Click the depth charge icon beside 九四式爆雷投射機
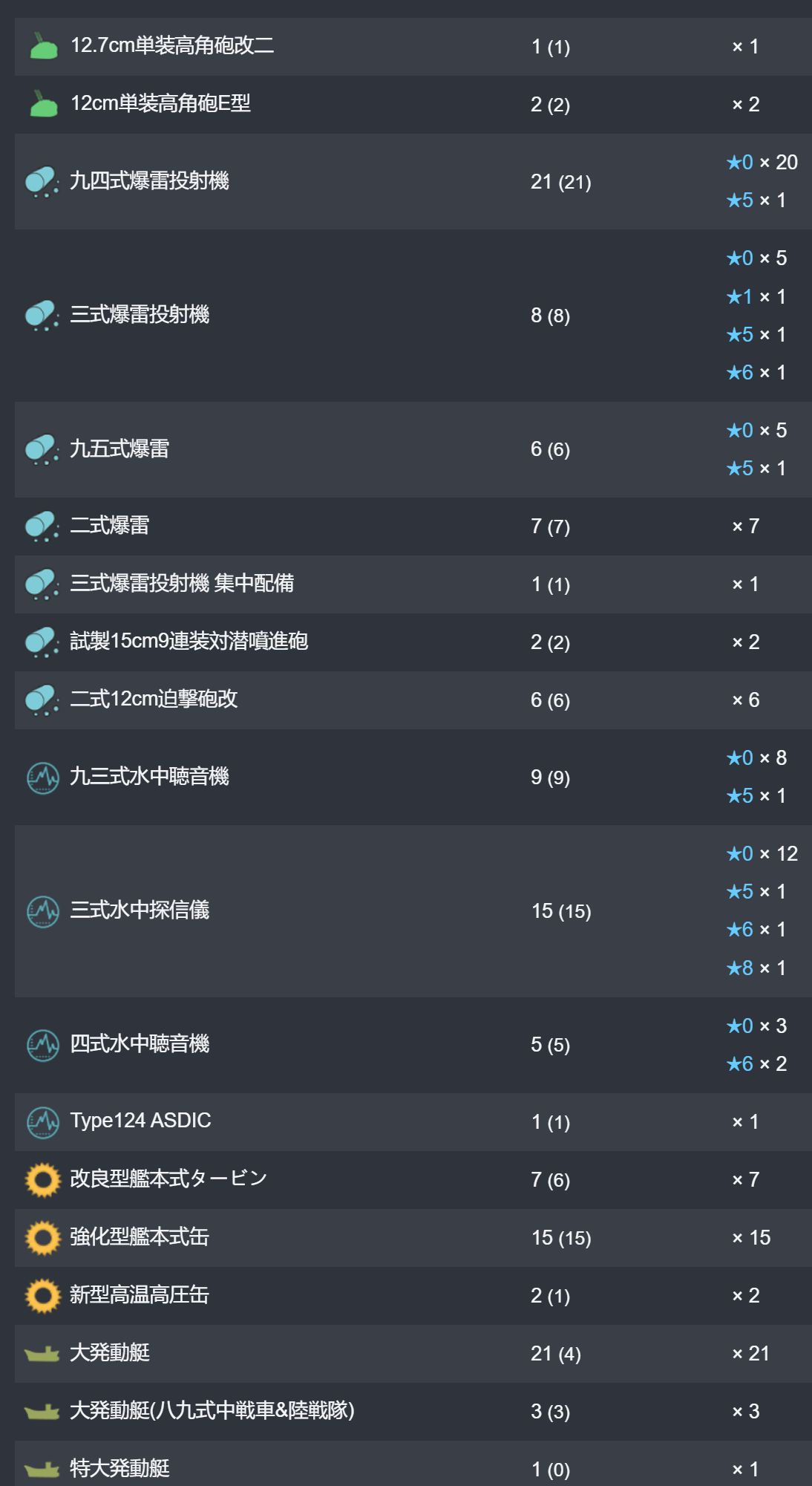Image resolution: width=812 pixels, height=1486 pixels. coord(42,181)
